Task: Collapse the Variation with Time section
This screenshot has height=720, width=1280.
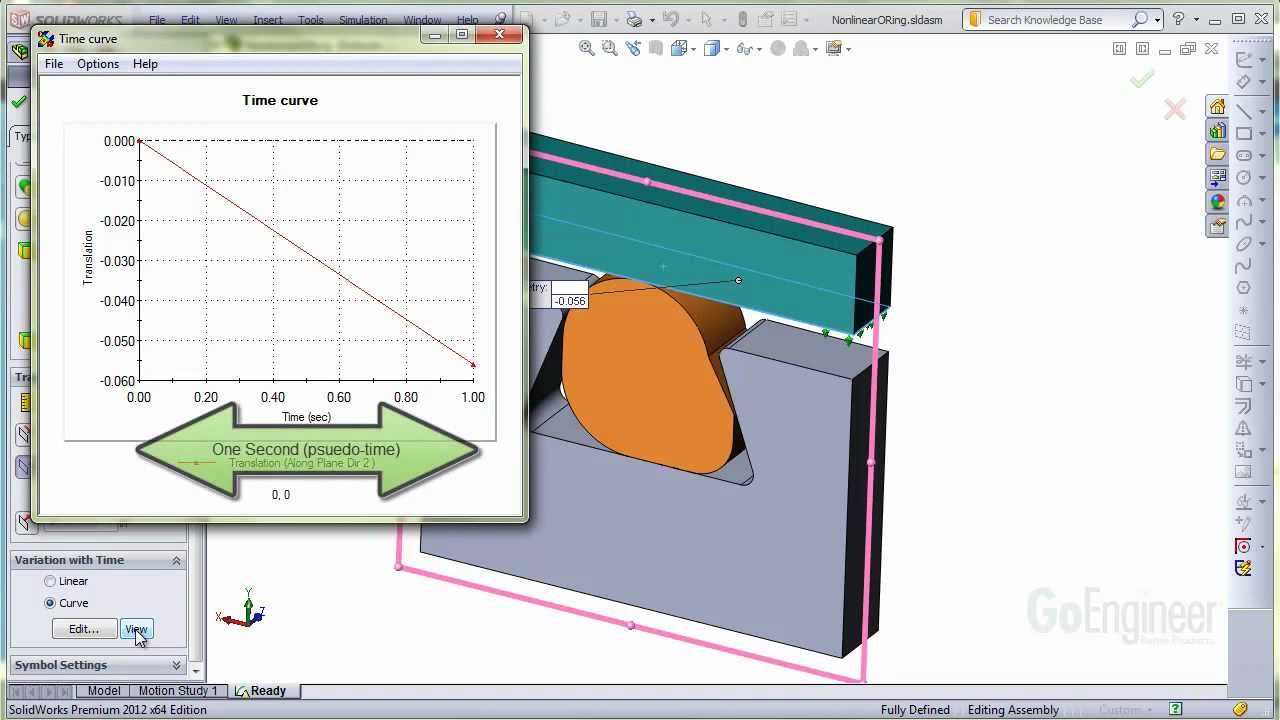Action: 176,560
